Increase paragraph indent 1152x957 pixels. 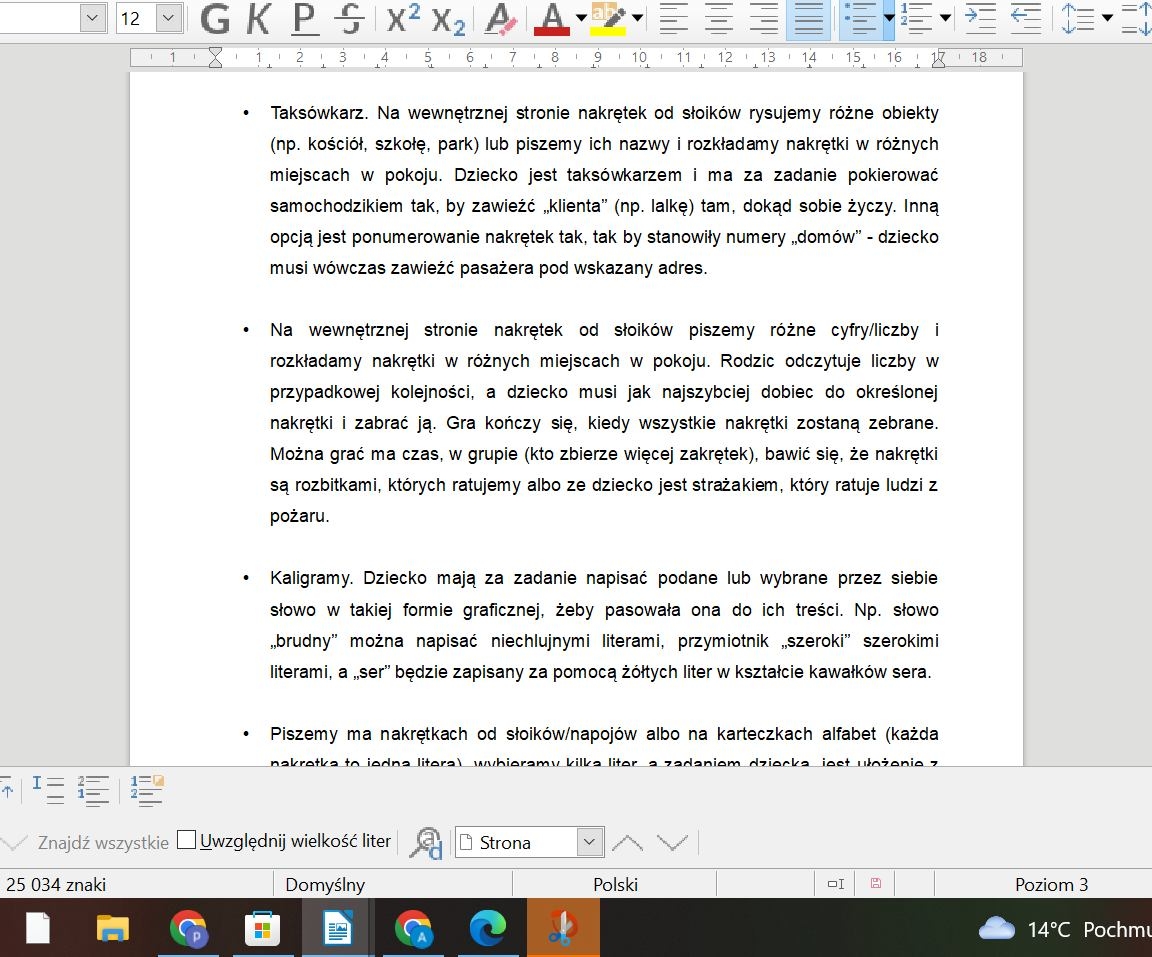(980, 18)
